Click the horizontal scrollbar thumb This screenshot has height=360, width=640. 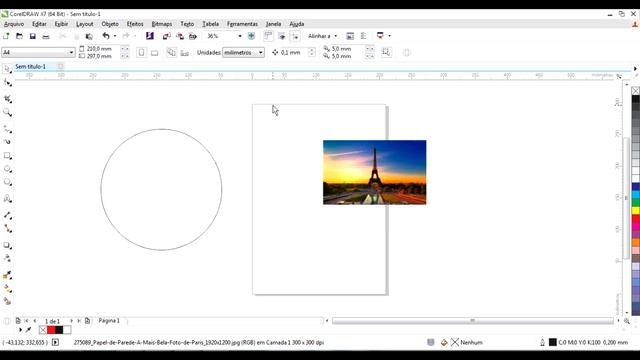(473, 321)
